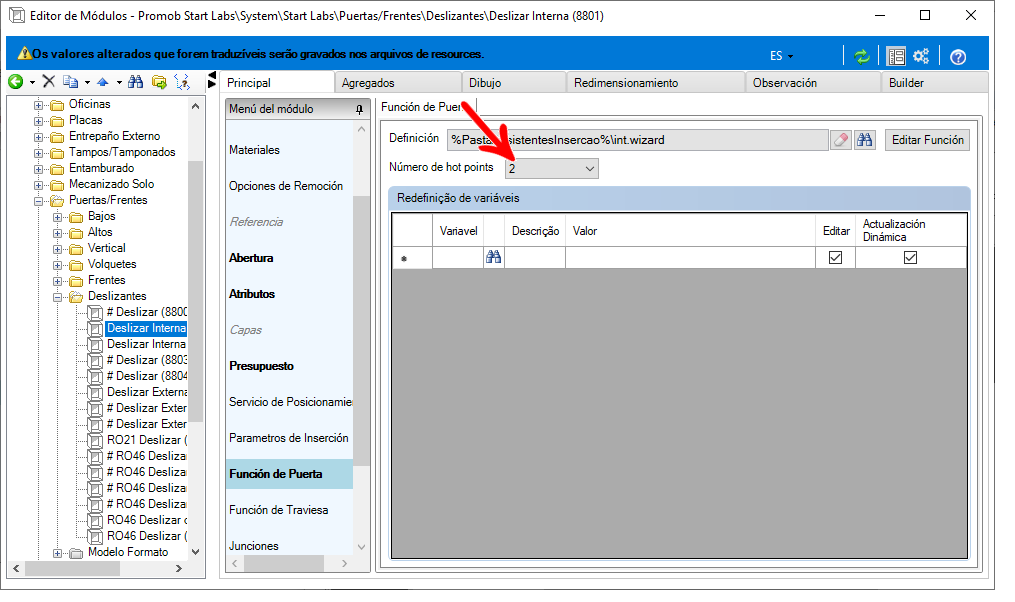
Task: Click the tree help question icon
Action: (x=183, y=82)
